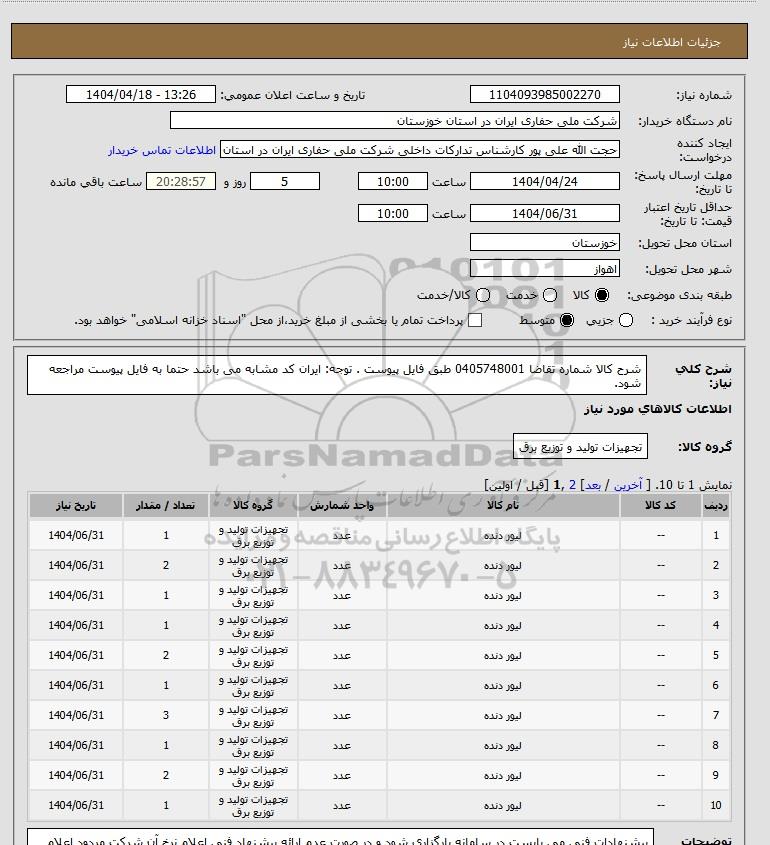Screen dimensions: 770x845
Task: Click the تاریخ نیاز column header
Action: coord(75,505)
